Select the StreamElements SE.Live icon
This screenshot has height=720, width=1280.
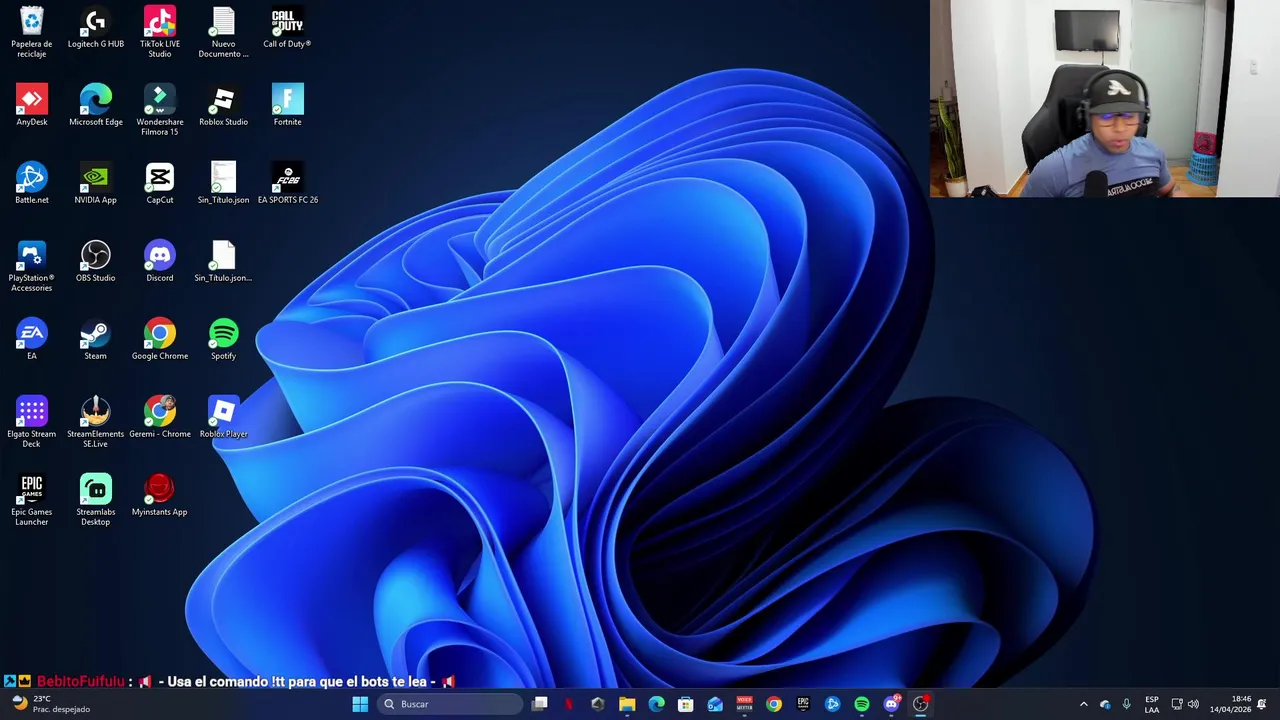click(x=96, y=422)
